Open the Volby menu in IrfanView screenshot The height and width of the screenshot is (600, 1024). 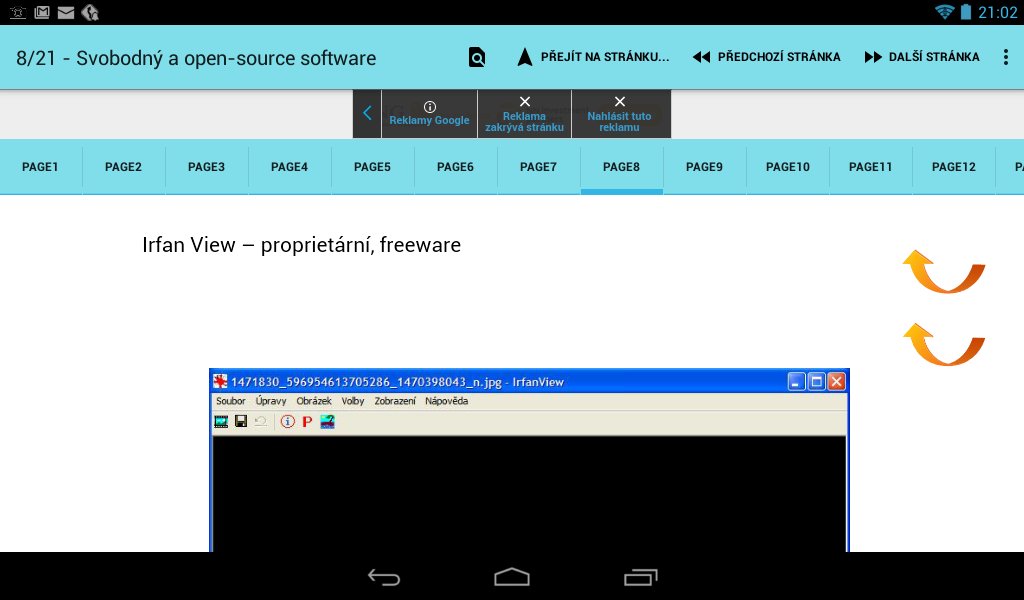coord(353,401)
